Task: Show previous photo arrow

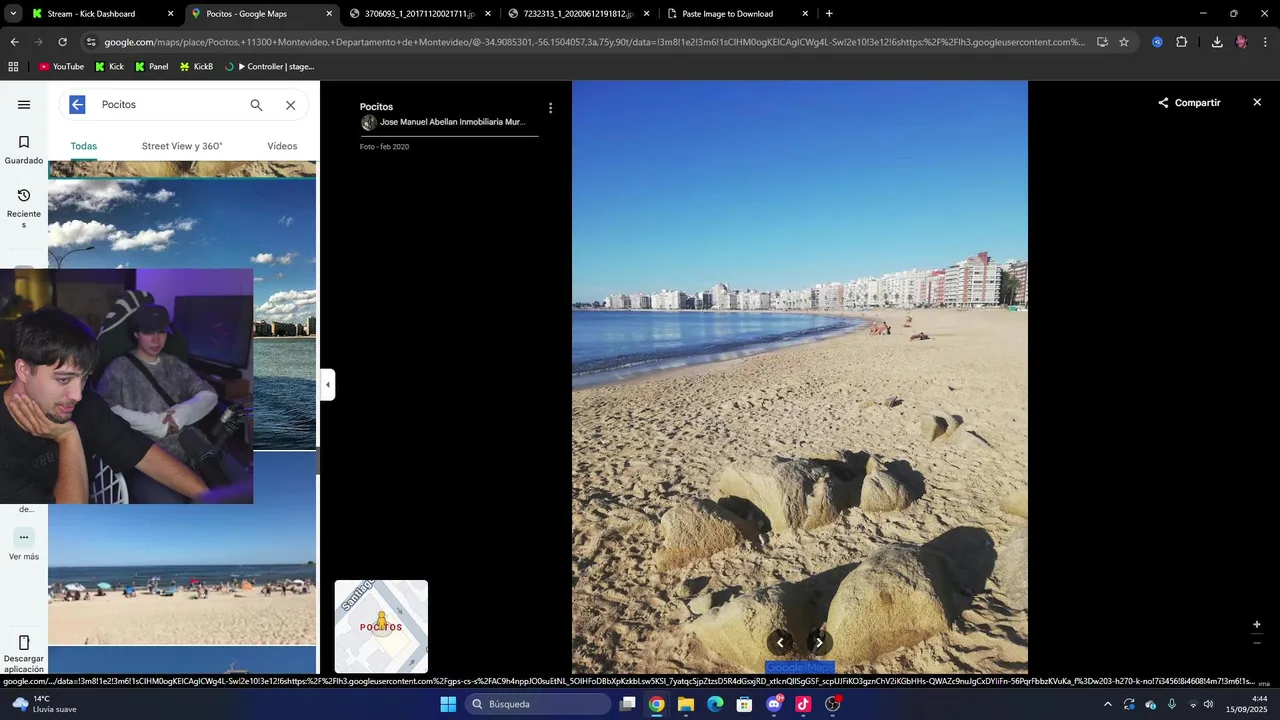Action: (780, 643)
